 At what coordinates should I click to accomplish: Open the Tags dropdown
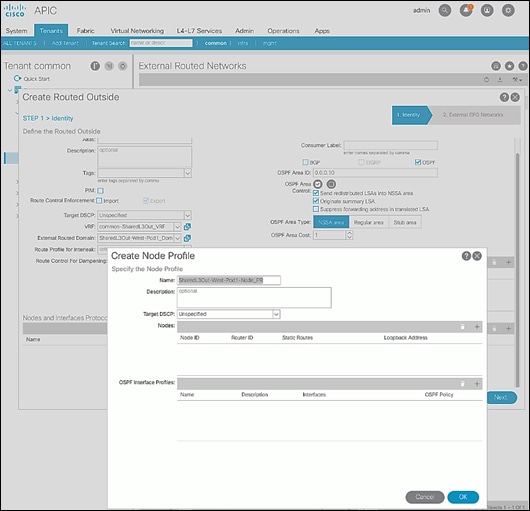(x=188, y=173)
